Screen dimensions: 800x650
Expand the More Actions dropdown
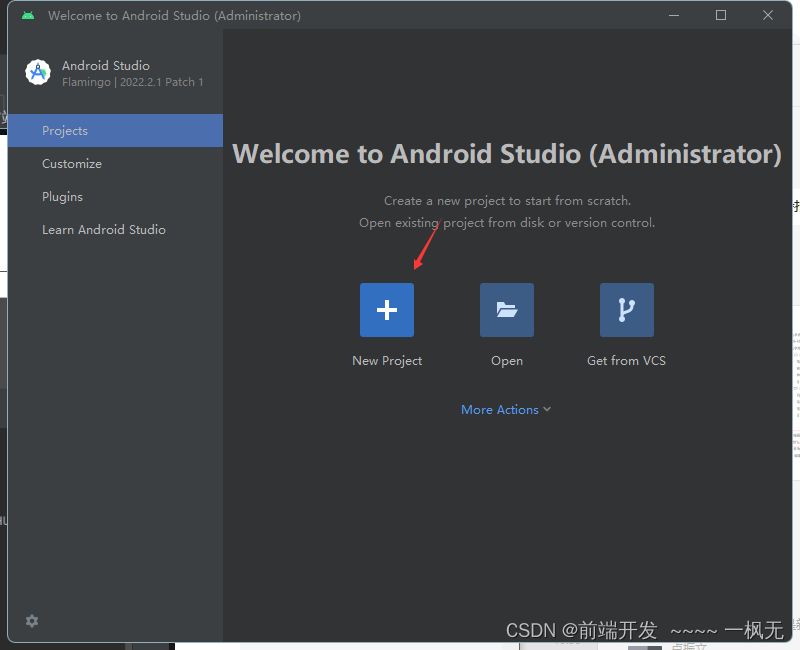pos(506,410)
